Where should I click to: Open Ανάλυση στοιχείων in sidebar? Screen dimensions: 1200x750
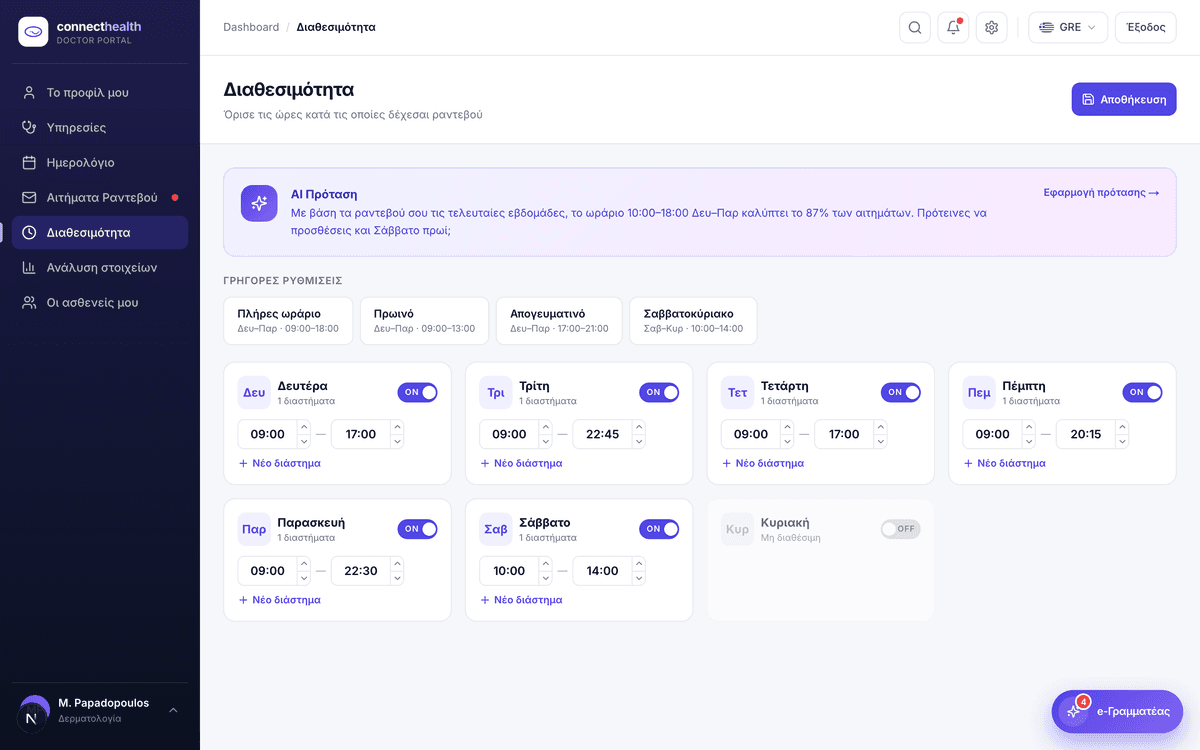pos(100,267)
